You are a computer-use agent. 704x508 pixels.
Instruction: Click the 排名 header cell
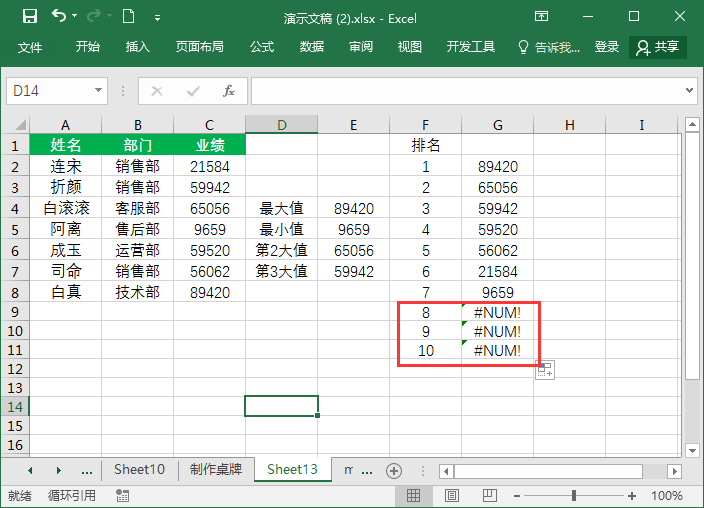[x=426, y=145]
